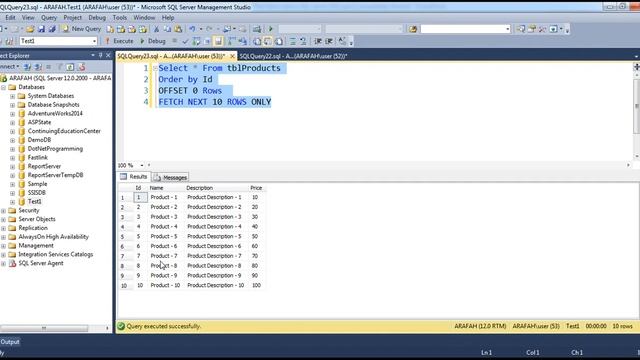Open Object Explorer window position dropdown arrow

(93, 55)
